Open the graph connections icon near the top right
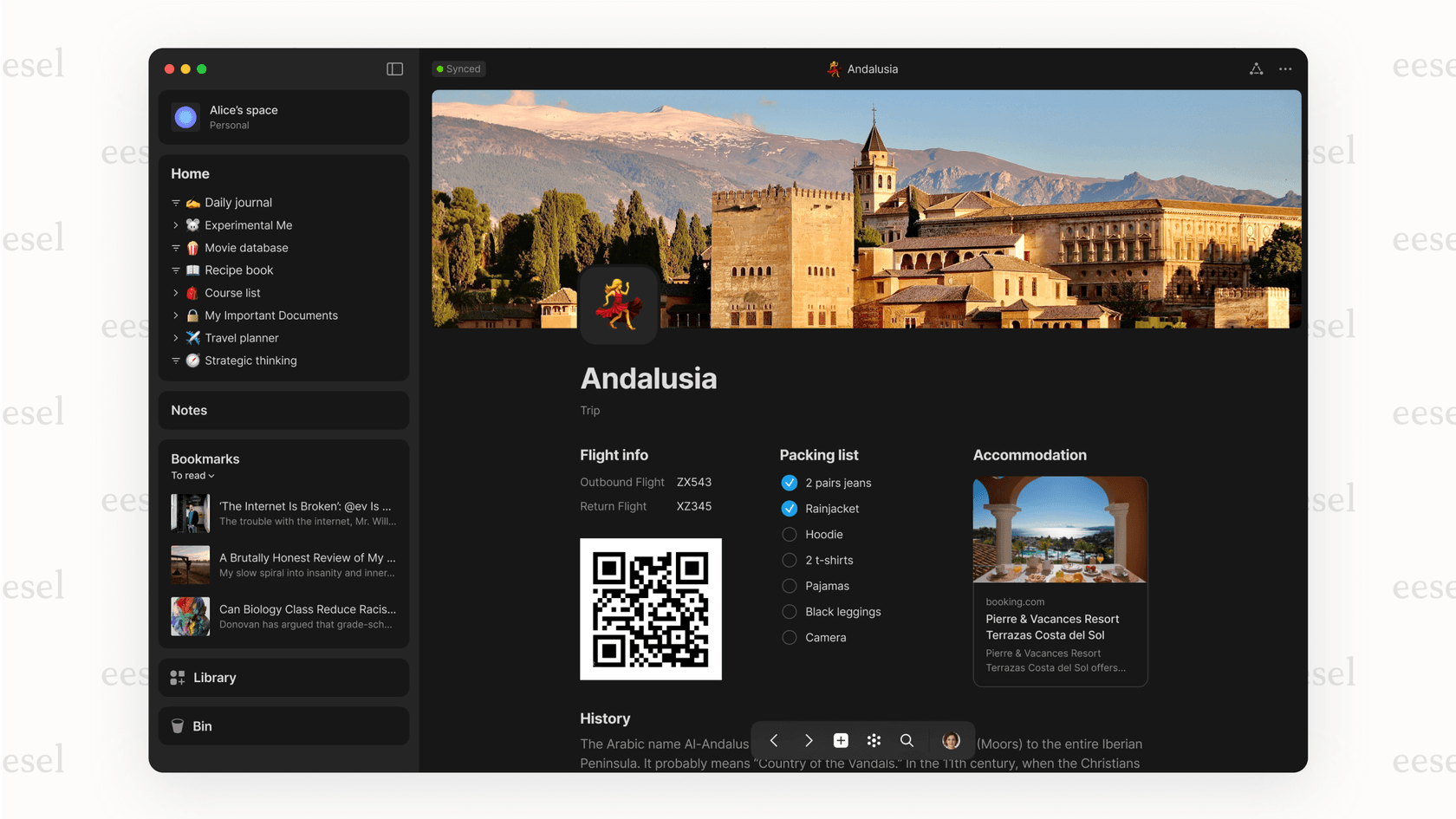 [x=1256, y=68]
